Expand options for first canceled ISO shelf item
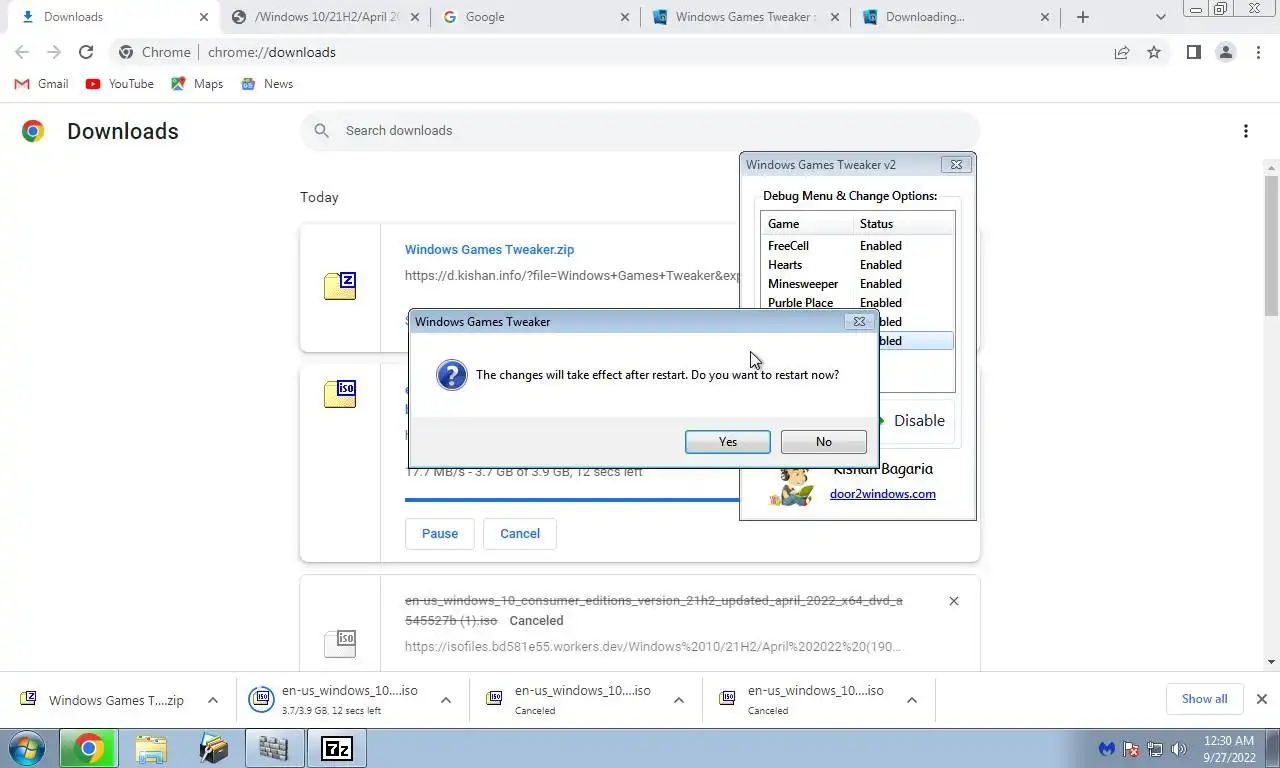1280x768 pixels. 679,700
